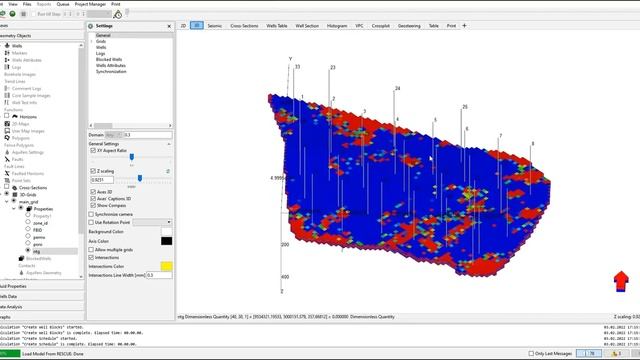Click the Wells icon in the tree
The width and height of the screenshot is (640, 360).
pos(7,46)
